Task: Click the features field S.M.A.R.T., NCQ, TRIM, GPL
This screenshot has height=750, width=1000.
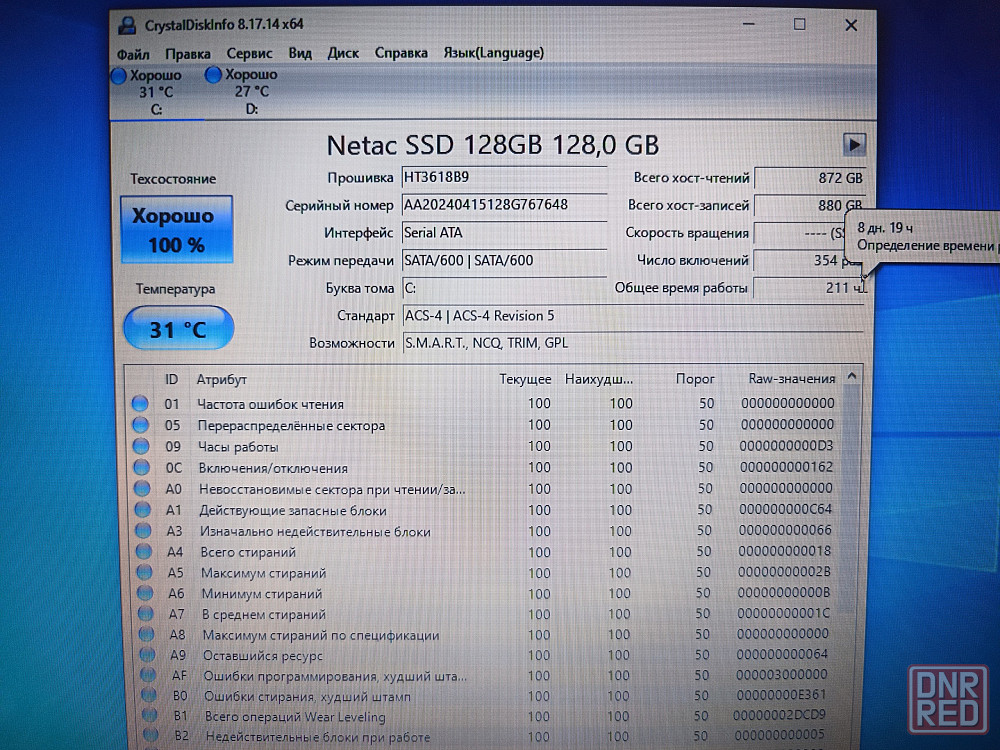Action: (x=633, y=343)
